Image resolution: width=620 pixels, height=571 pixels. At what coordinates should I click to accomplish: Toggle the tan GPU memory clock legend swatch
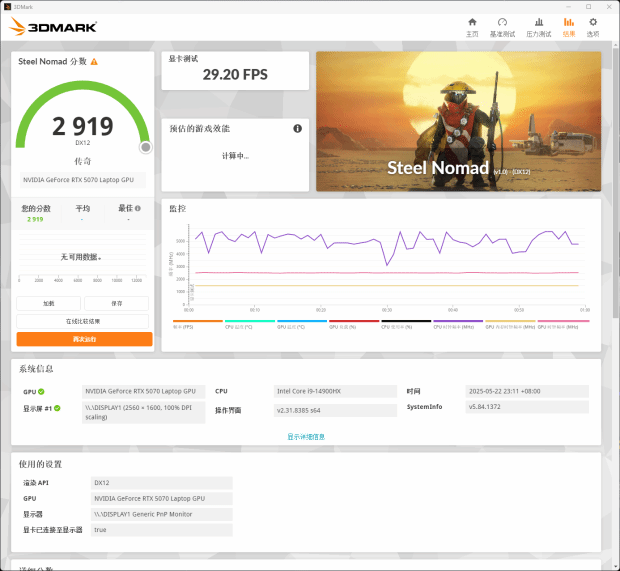(x=510, y=321)
